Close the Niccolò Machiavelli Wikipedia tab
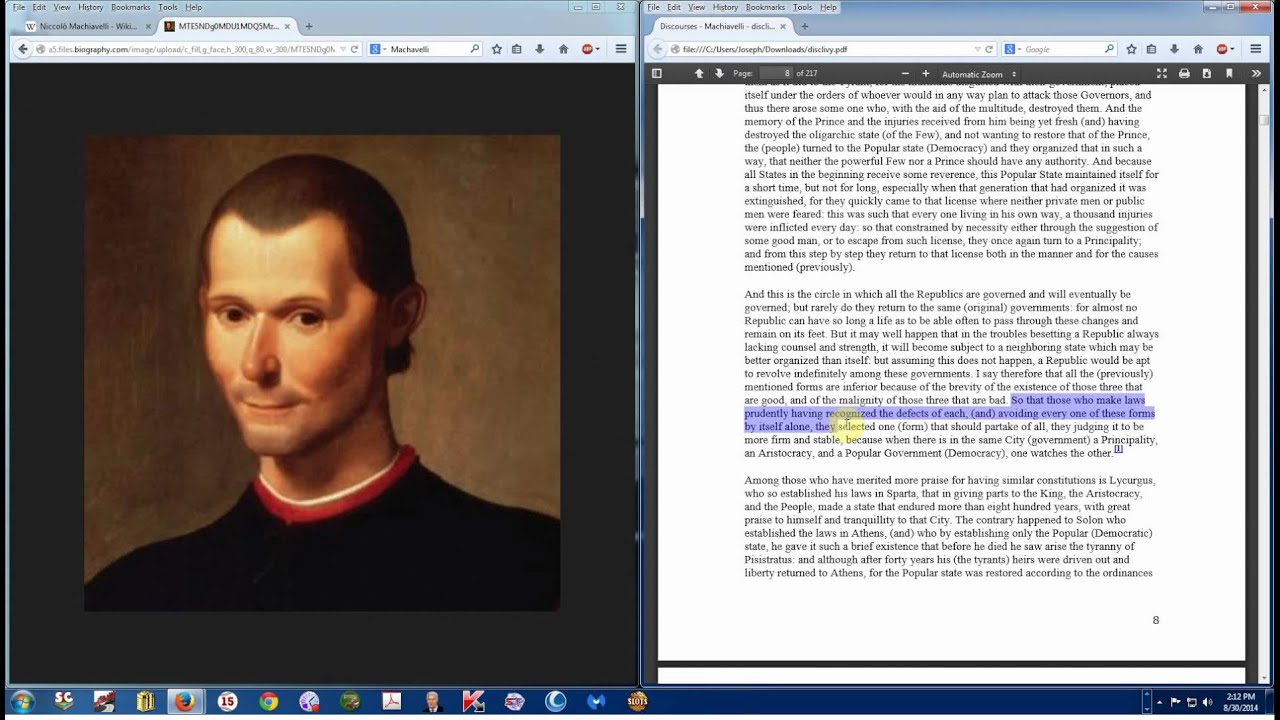 [146, 27]
